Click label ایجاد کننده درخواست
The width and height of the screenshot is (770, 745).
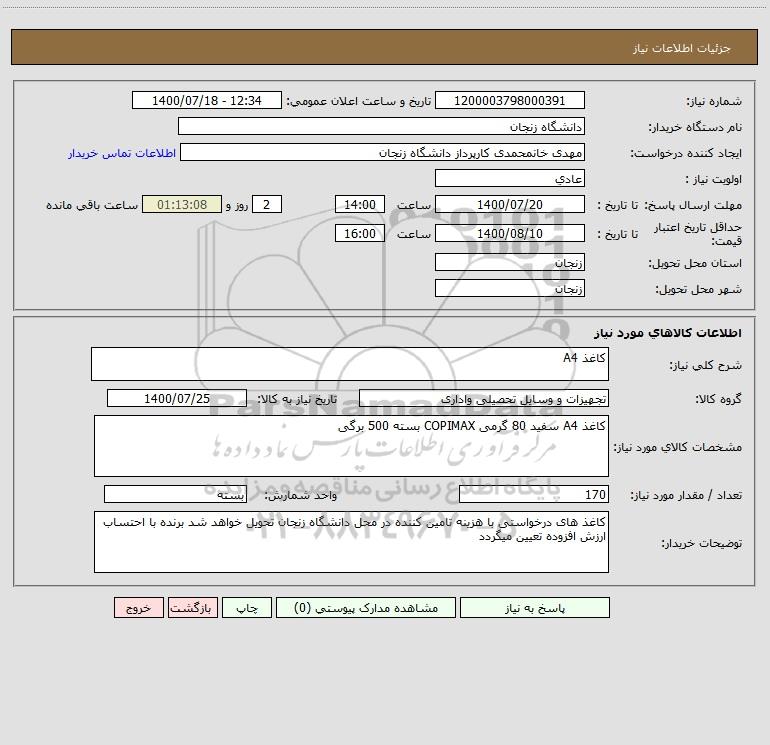click(686, 153)
